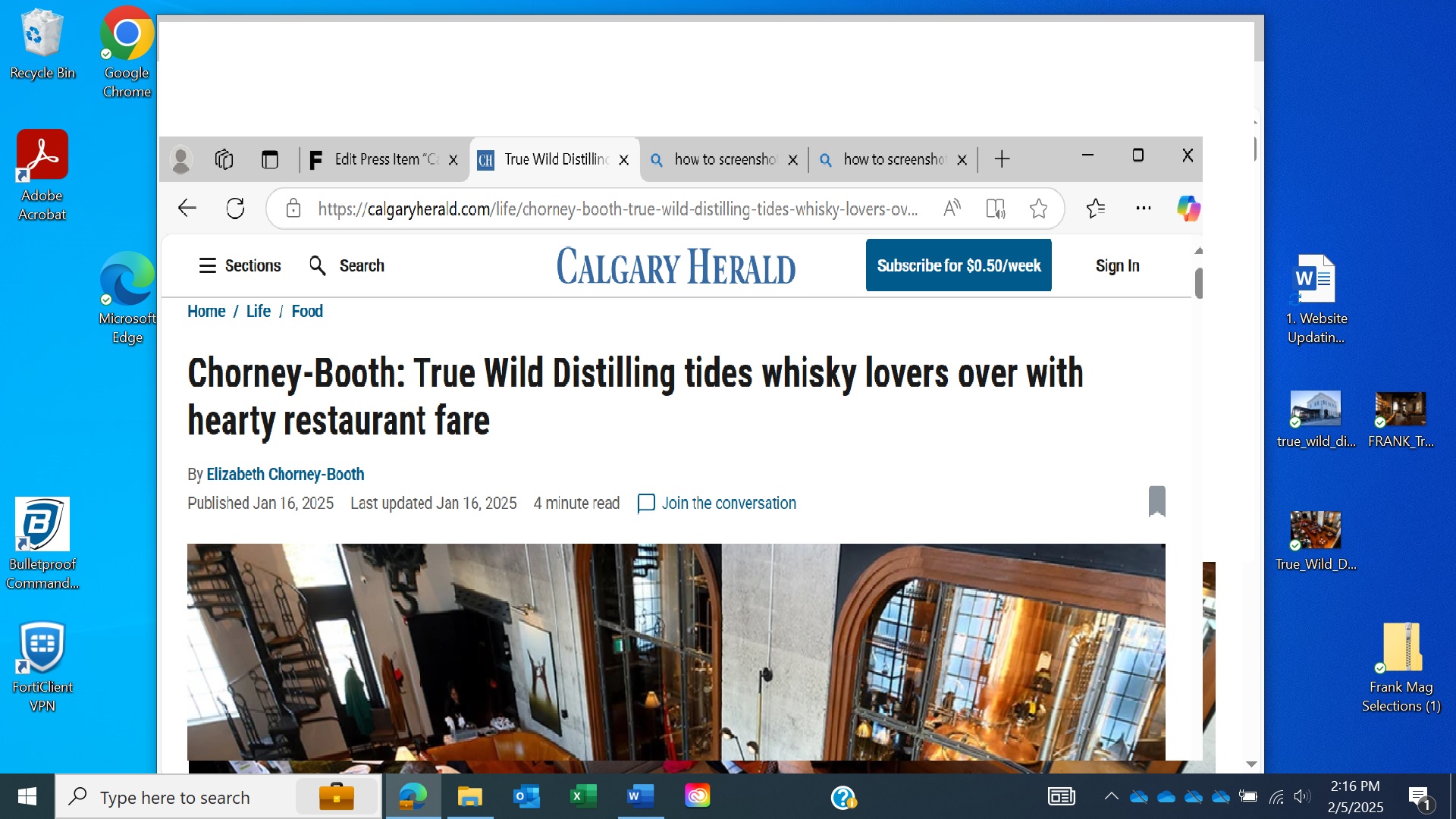Click the Type here to search box
Screen dimensions: 1456x819
(218, 797)
